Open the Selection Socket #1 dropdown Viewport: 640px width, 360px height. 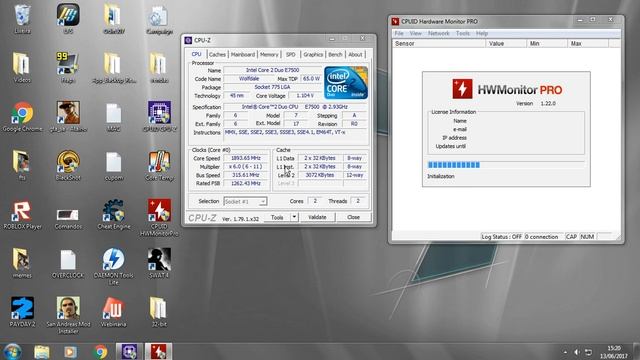pos(245,201)
